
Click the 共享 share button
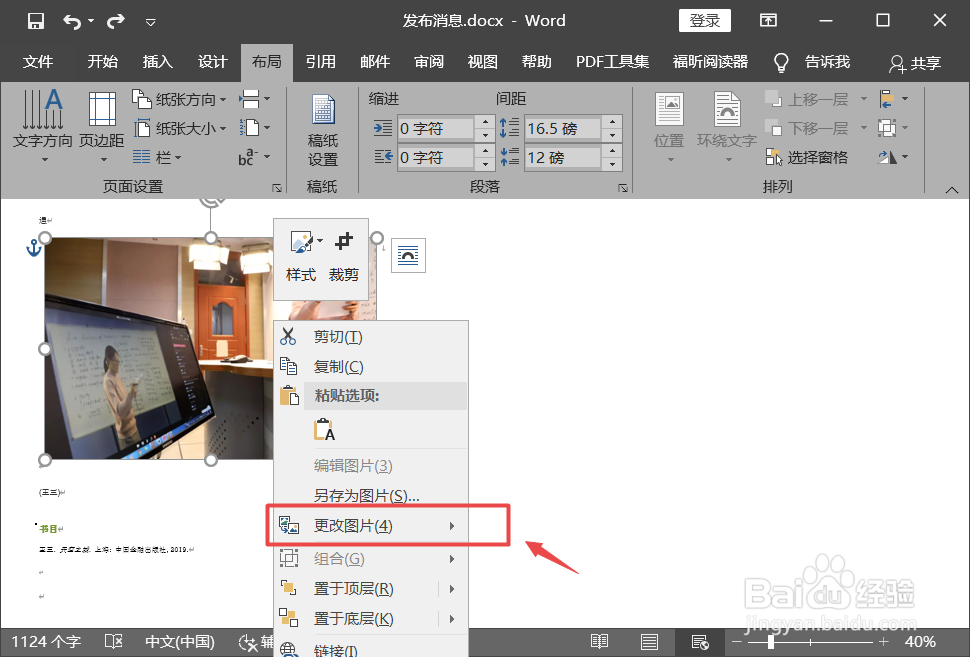pyautogui.click(x=915, y=62)
